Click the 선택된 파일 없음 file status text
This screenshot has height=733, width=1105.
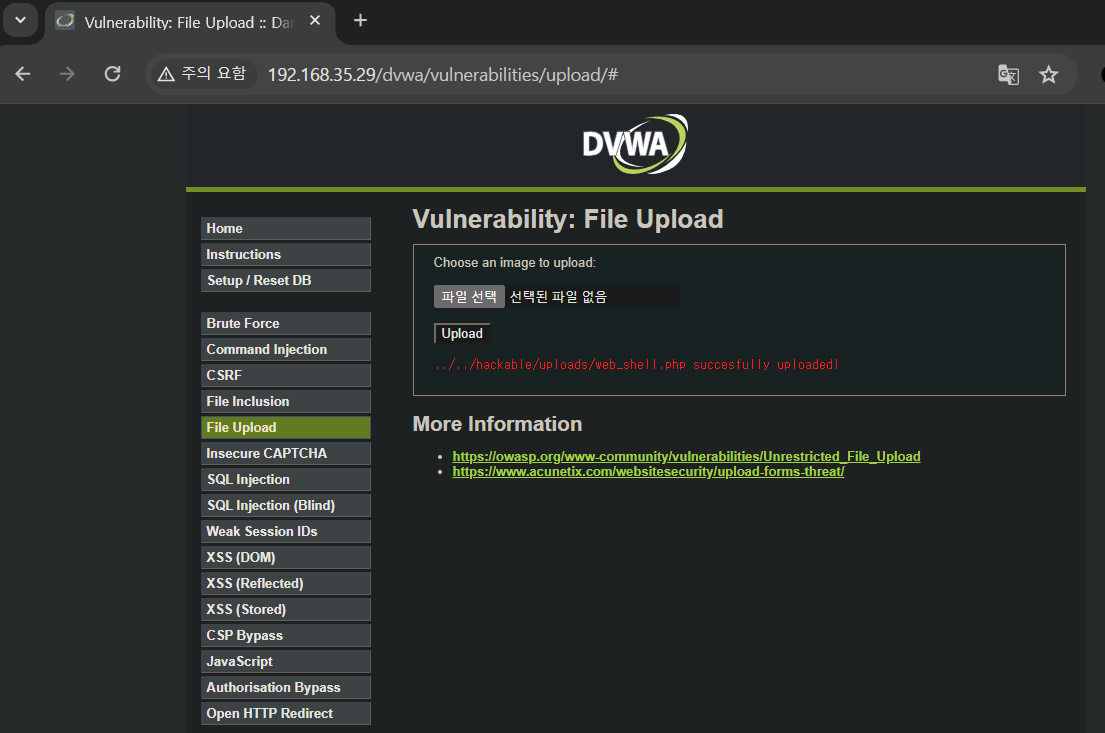coord(558,297)
